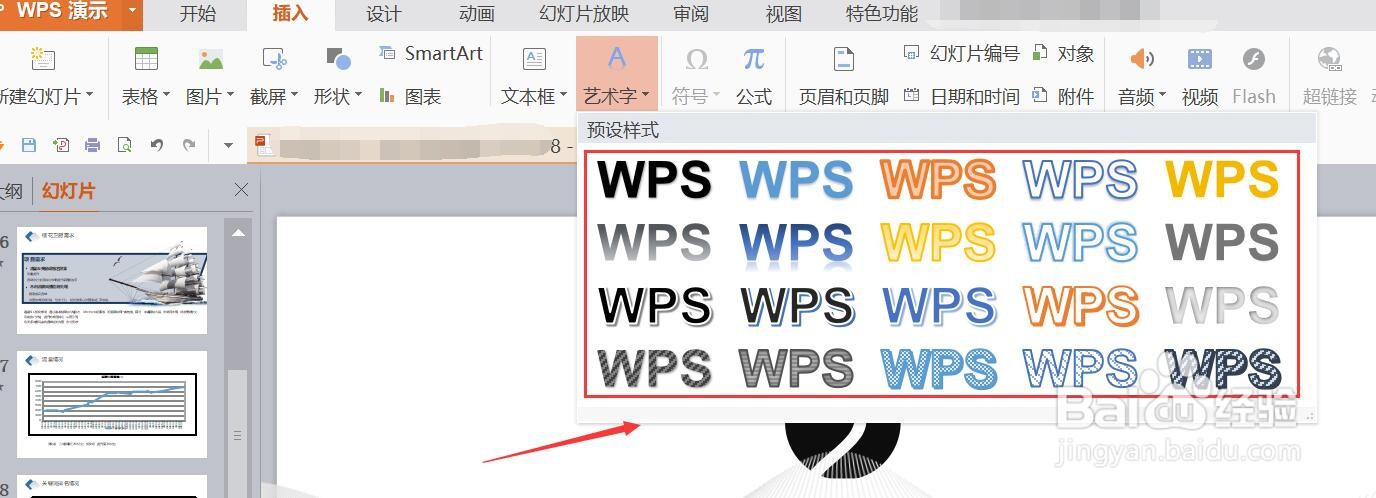Expand the 表格 dropdown arrow

coord(166,96)
